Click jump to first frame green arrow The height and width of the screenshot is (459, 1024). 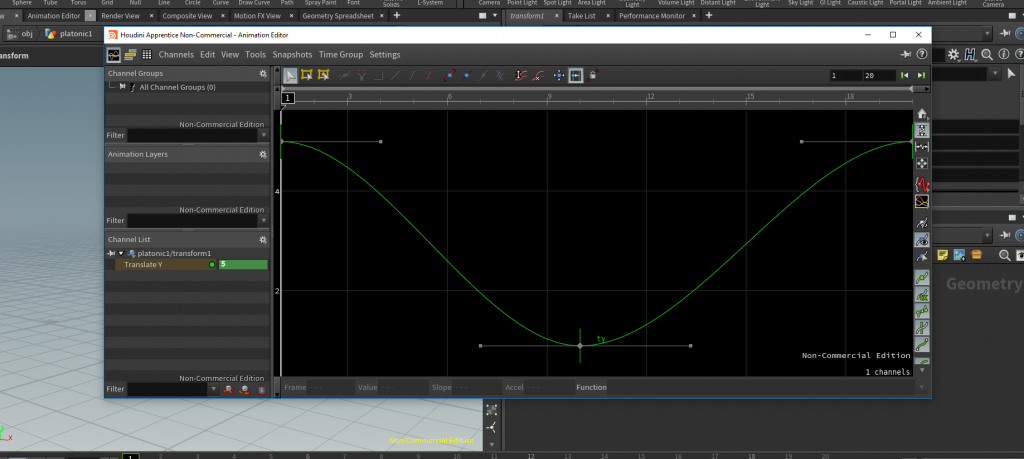click(905, 75)
